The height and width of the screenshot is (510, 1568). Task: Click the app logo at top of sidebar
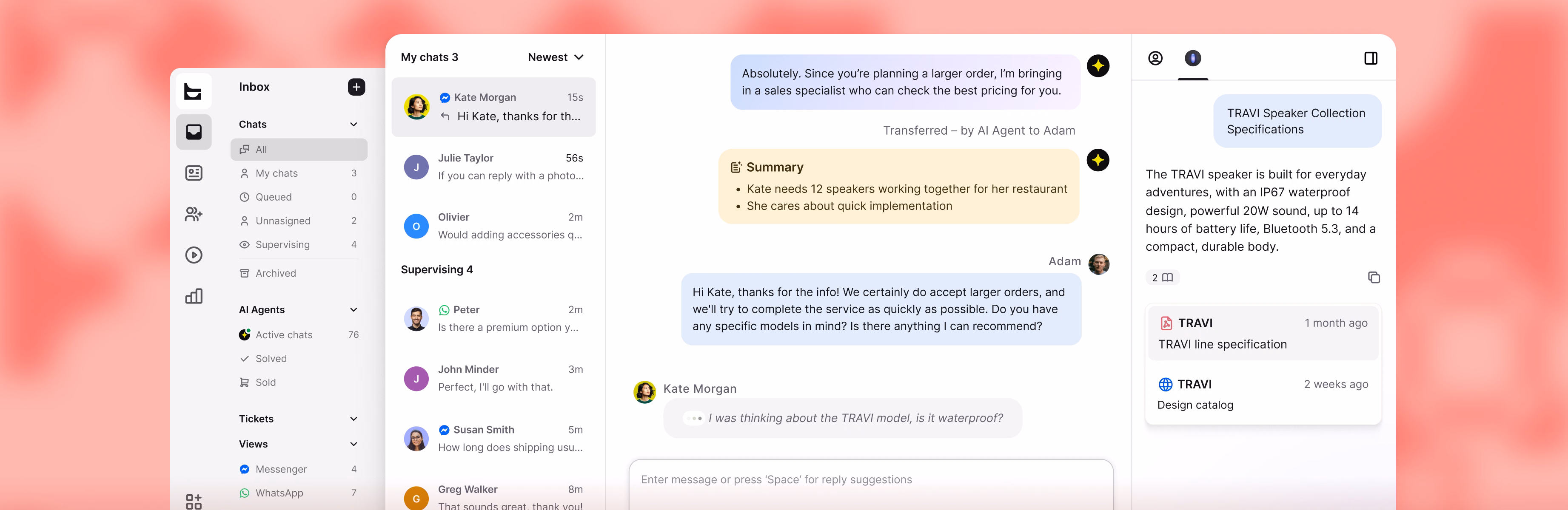pyautogui.click(x=194, y=91)
